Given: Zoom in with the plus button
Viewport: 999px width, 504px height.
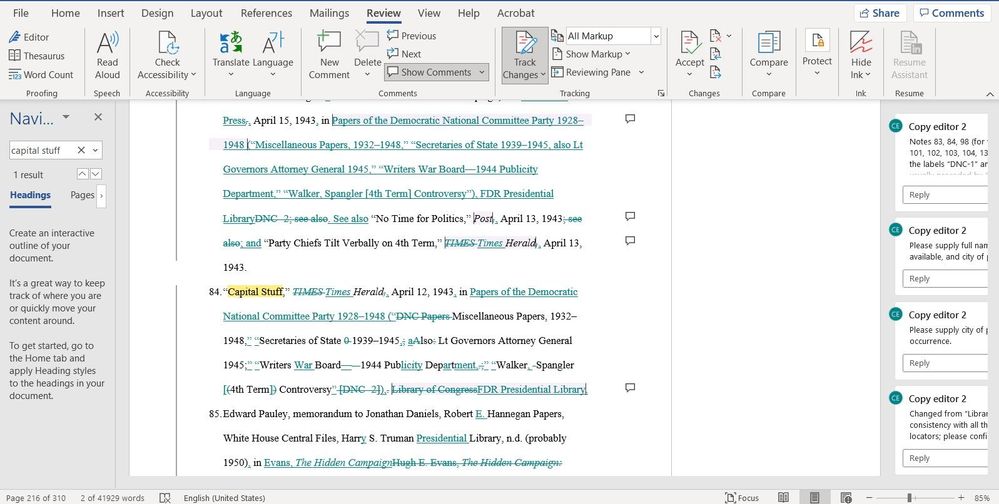Looking at the screenshot, I should point(961,498).
